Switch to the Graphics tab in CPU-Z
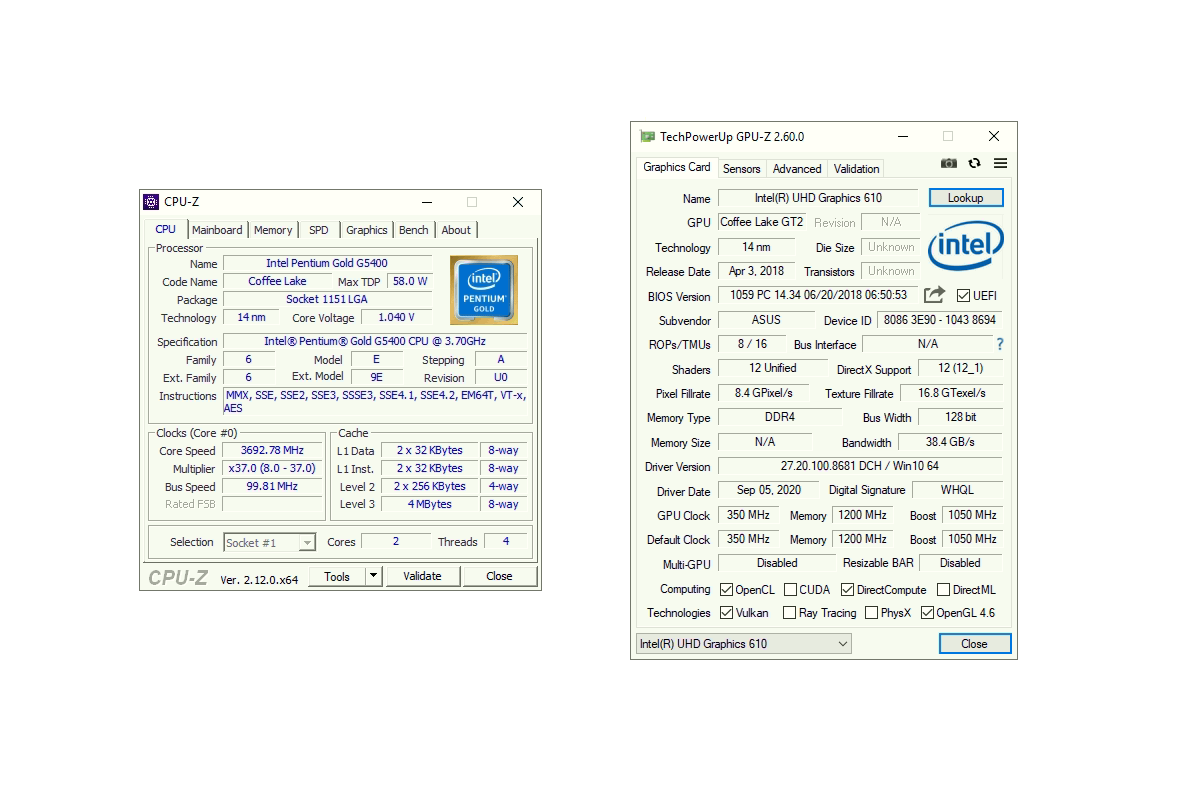This screenshot has height=800, width=1200. (x=366, y=230)
